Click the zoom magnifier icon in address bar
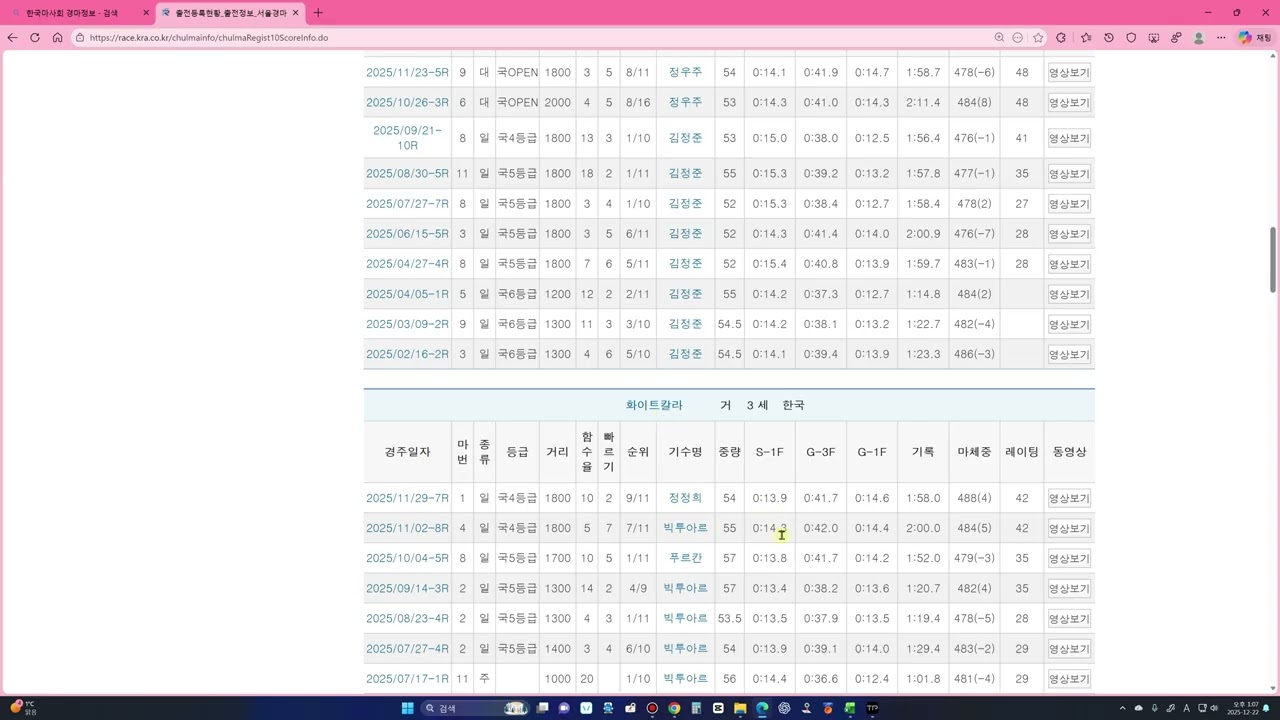 (999, 37)
